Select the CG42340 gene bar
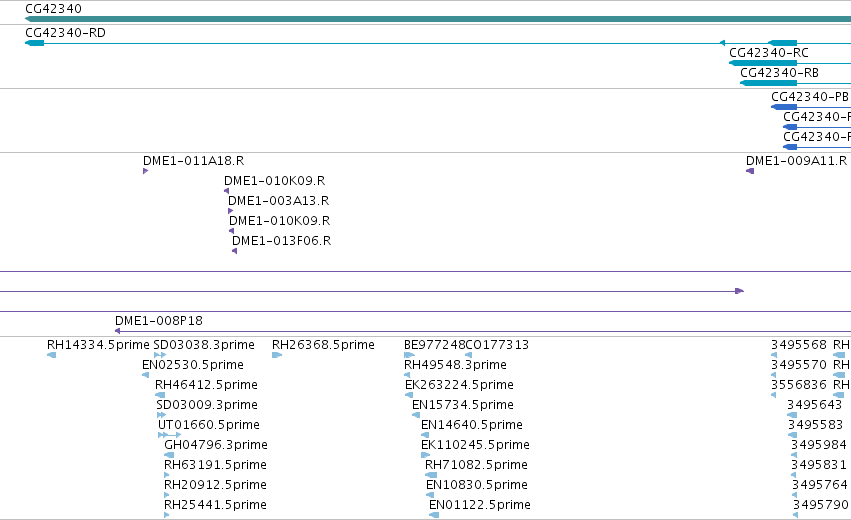 pos(438,19)
